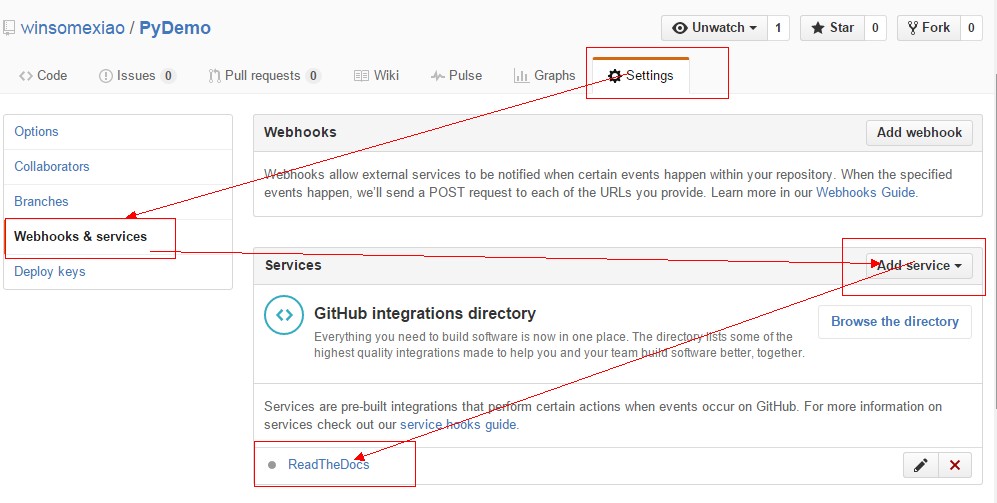Switch to the Wiki tab

coord(376,76)
